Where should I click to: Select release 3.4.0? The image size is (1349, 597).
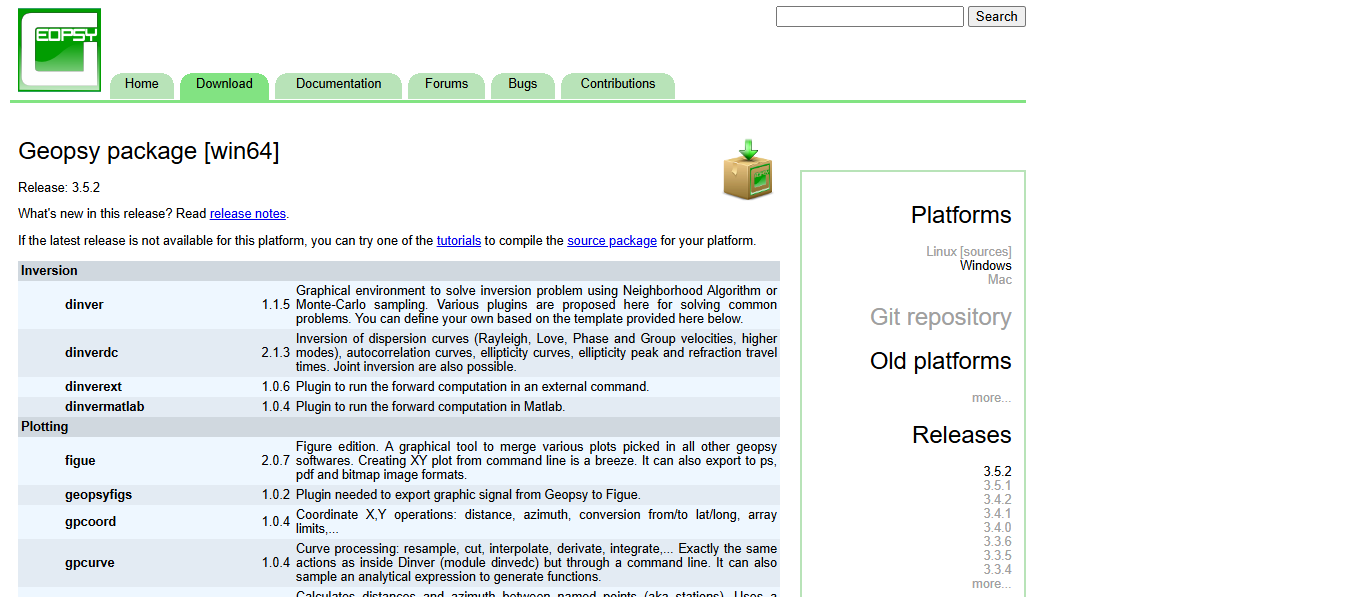997,528
